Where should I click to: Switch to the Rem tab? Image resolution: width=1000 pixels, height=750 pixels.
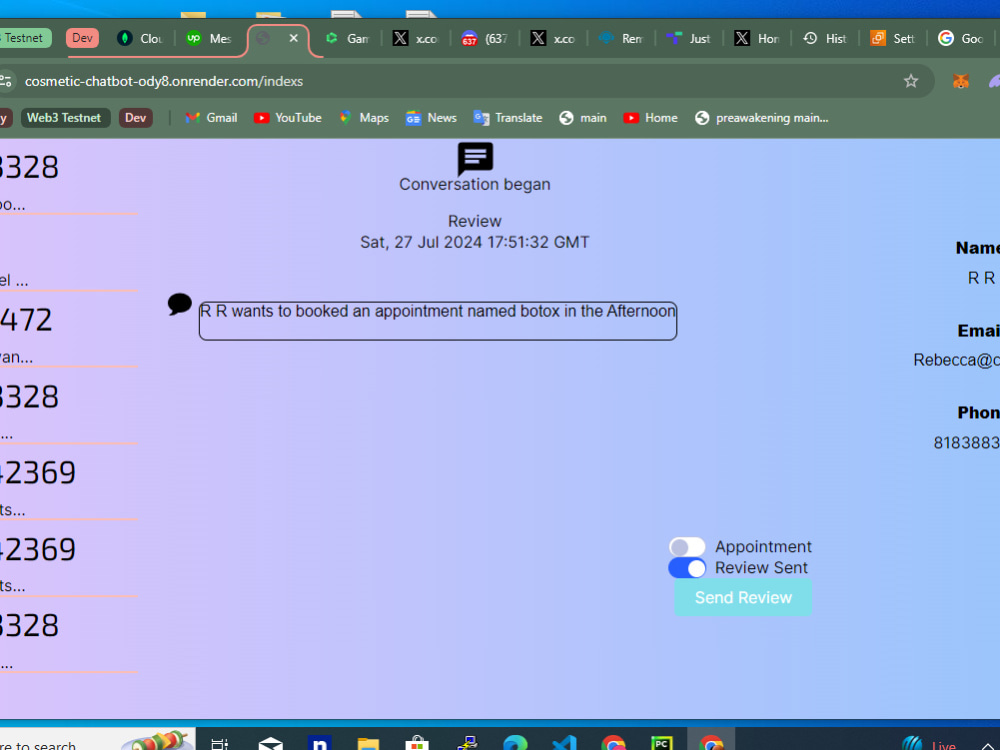click(622, 38)
